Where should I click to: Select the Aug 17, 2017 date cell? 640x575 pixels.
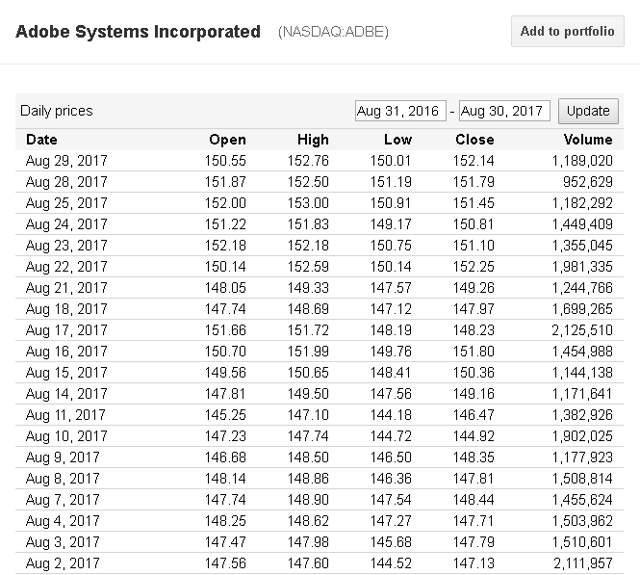[x=67, y=330]
